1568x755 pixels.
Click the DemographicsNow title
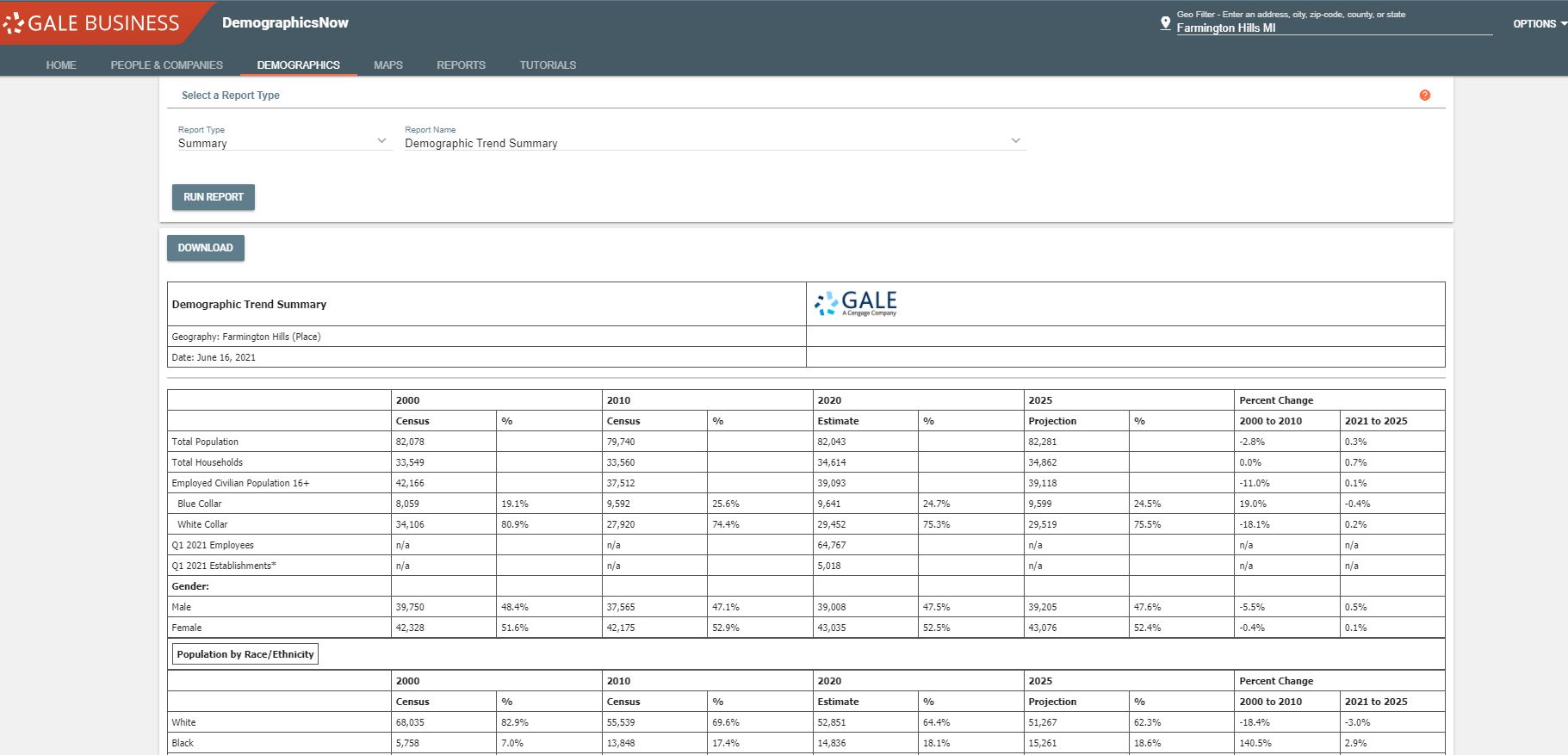pos(285,22)
